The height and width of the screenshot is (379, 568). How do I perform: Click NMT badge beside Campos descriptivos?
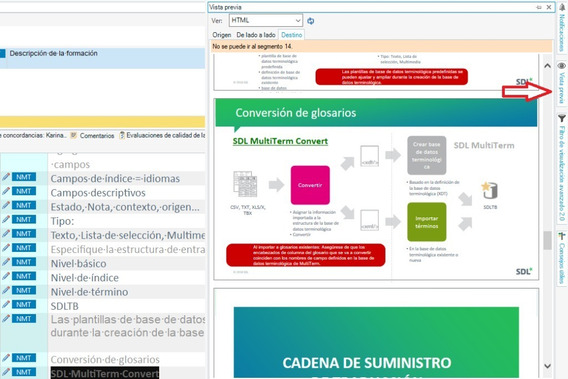[24, 191]
